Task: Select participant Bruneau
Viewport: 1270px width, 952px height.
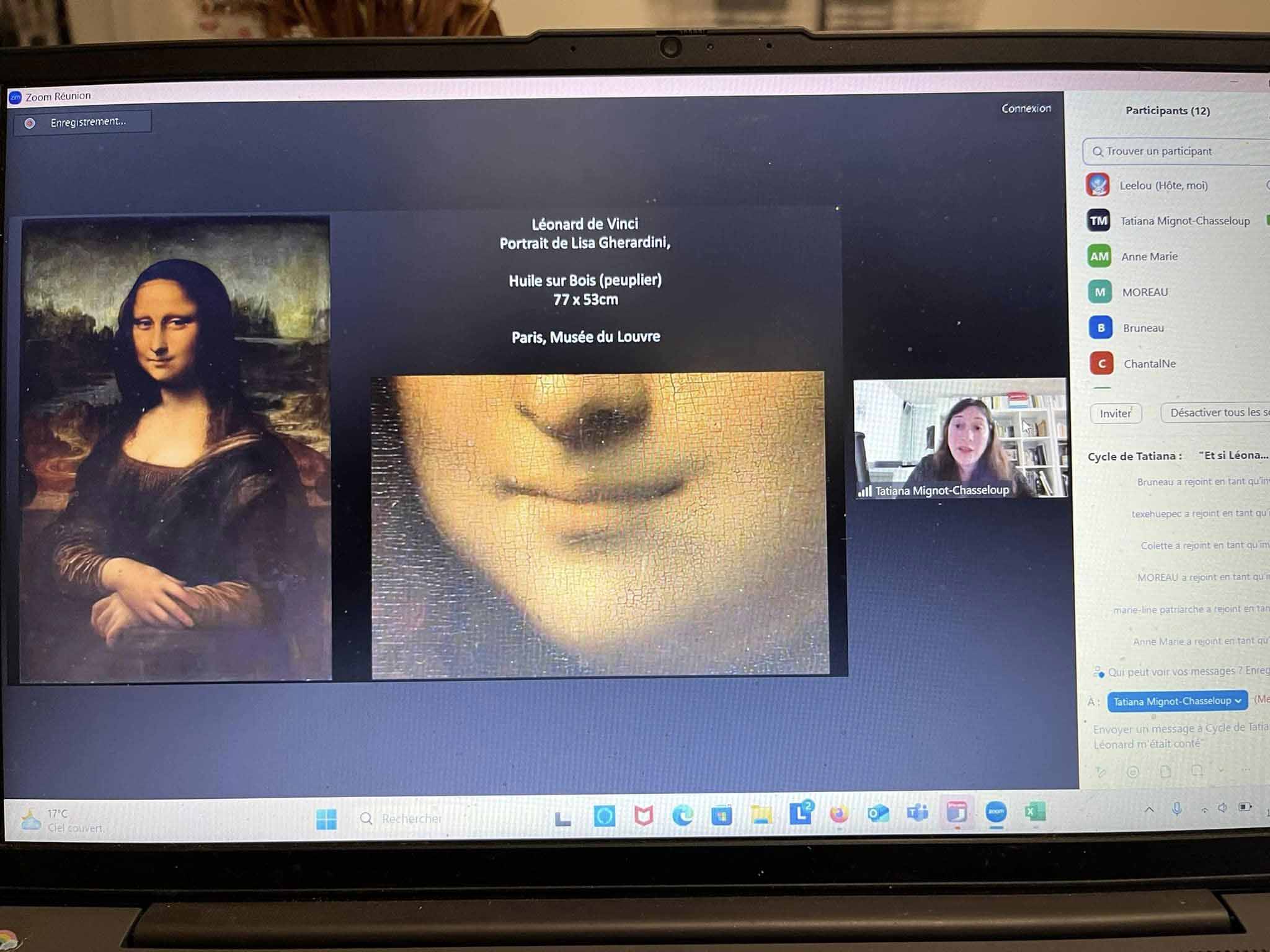Action: [1143, 328]
